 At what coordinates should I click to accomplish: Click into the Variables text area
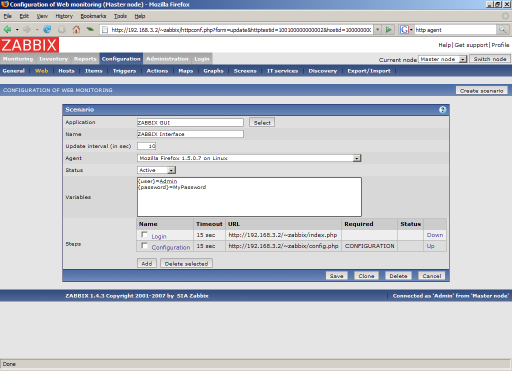249,197
